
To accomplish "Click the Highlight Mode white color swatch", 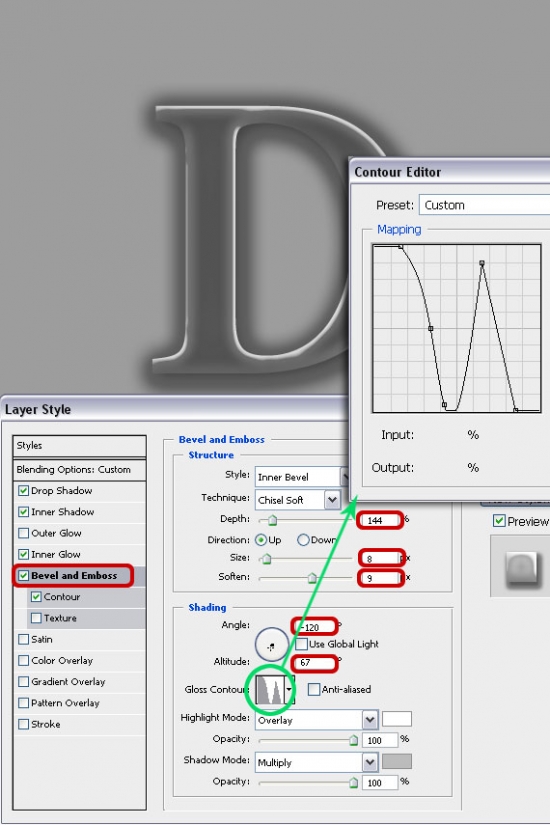I will tap(397, 719).
